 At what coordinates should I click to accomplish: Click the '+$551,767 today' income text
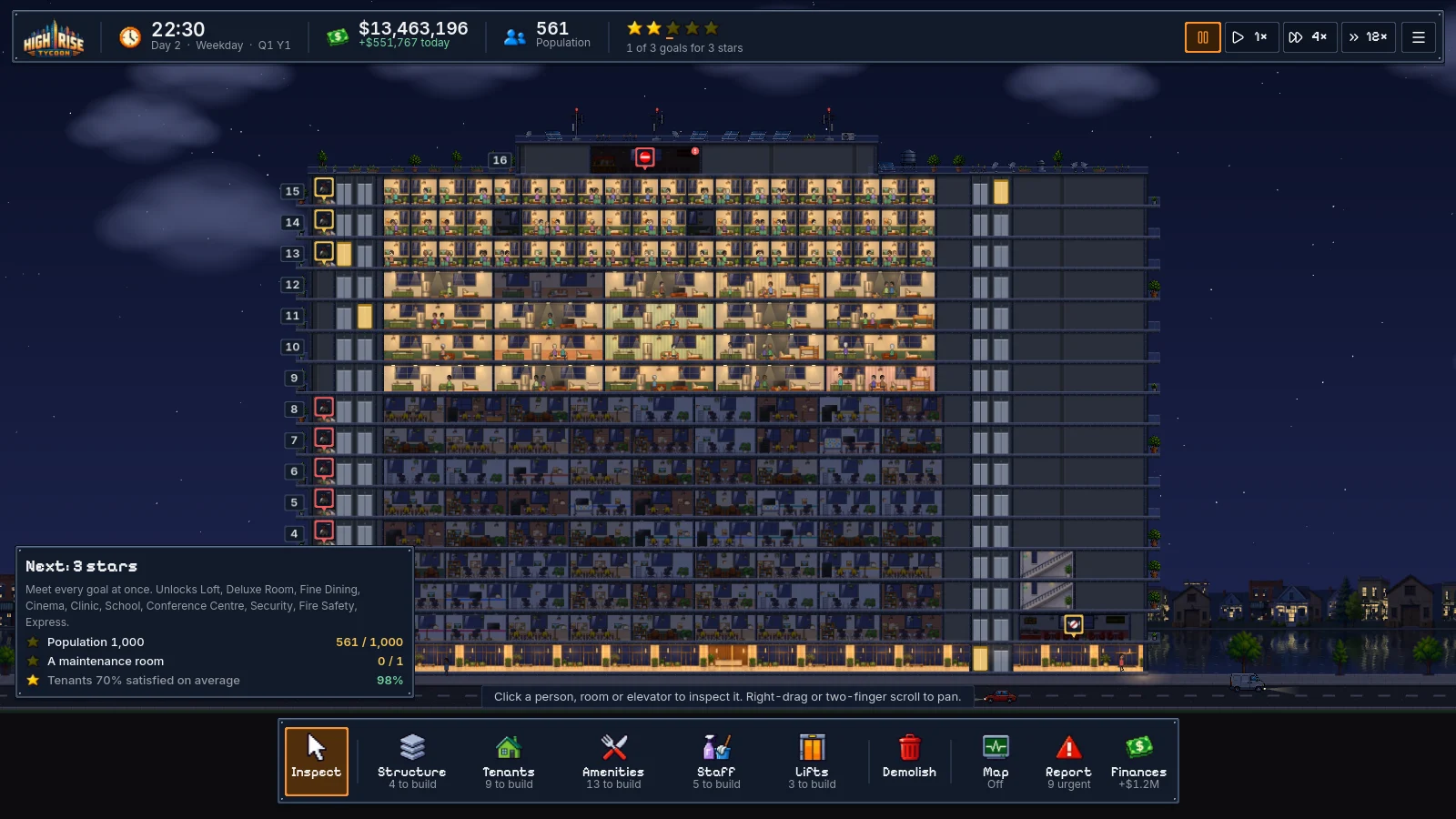pyautogui.click(x=404, y=43)
